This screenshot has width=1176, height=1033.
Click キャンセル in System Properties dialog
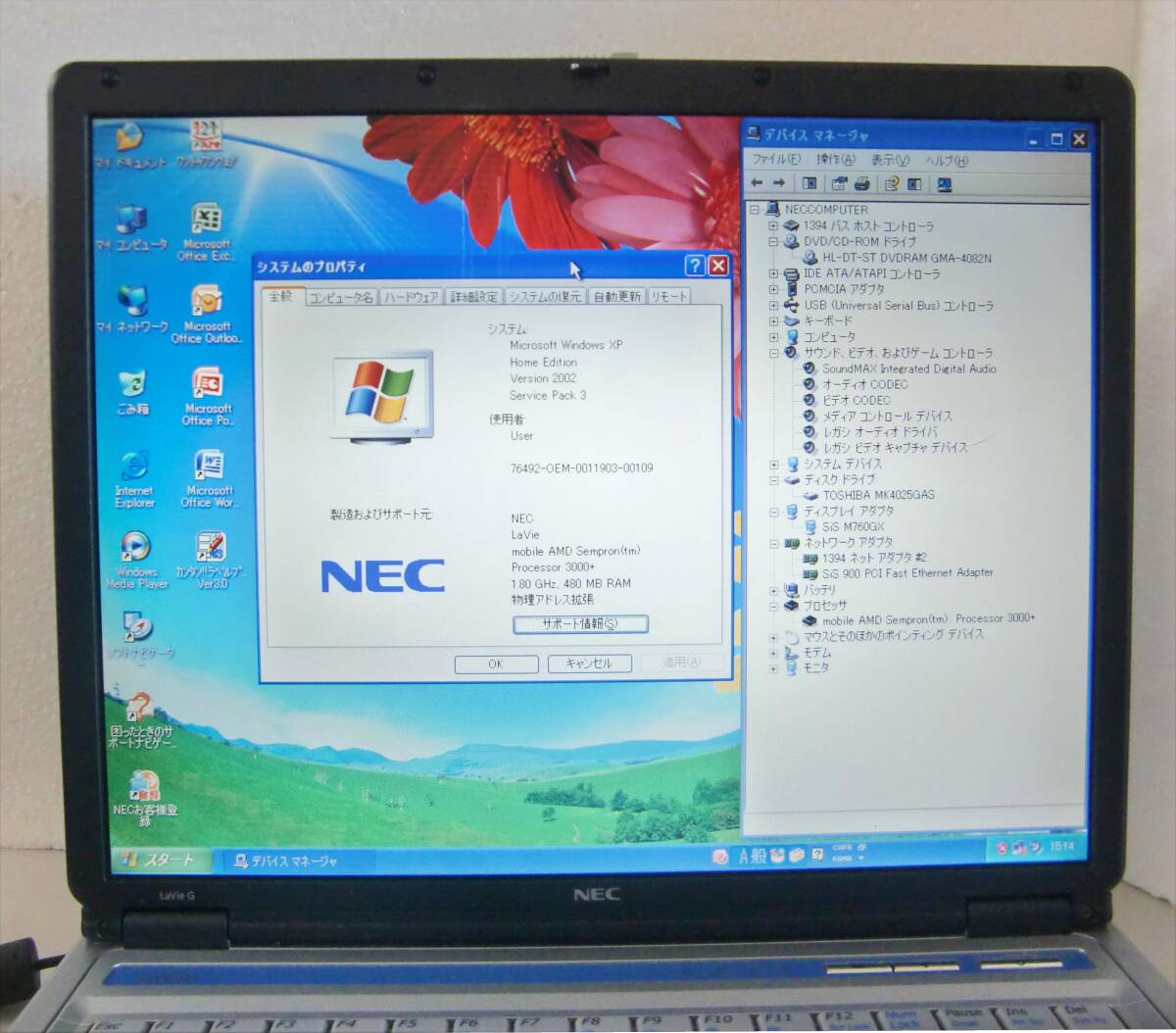[588, 664]
